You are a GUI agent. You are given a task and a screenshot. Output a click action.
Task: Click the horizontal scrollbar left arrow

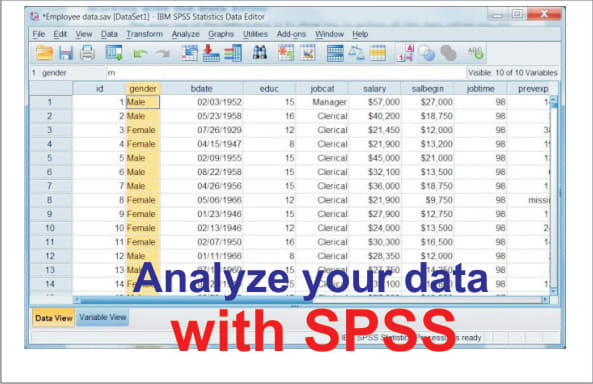pos(77,300)
